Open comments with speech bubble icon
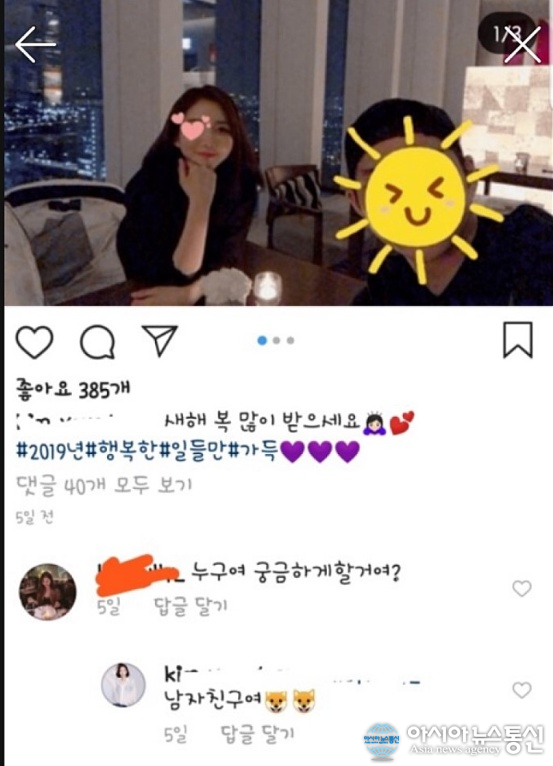 click(97, 342)
